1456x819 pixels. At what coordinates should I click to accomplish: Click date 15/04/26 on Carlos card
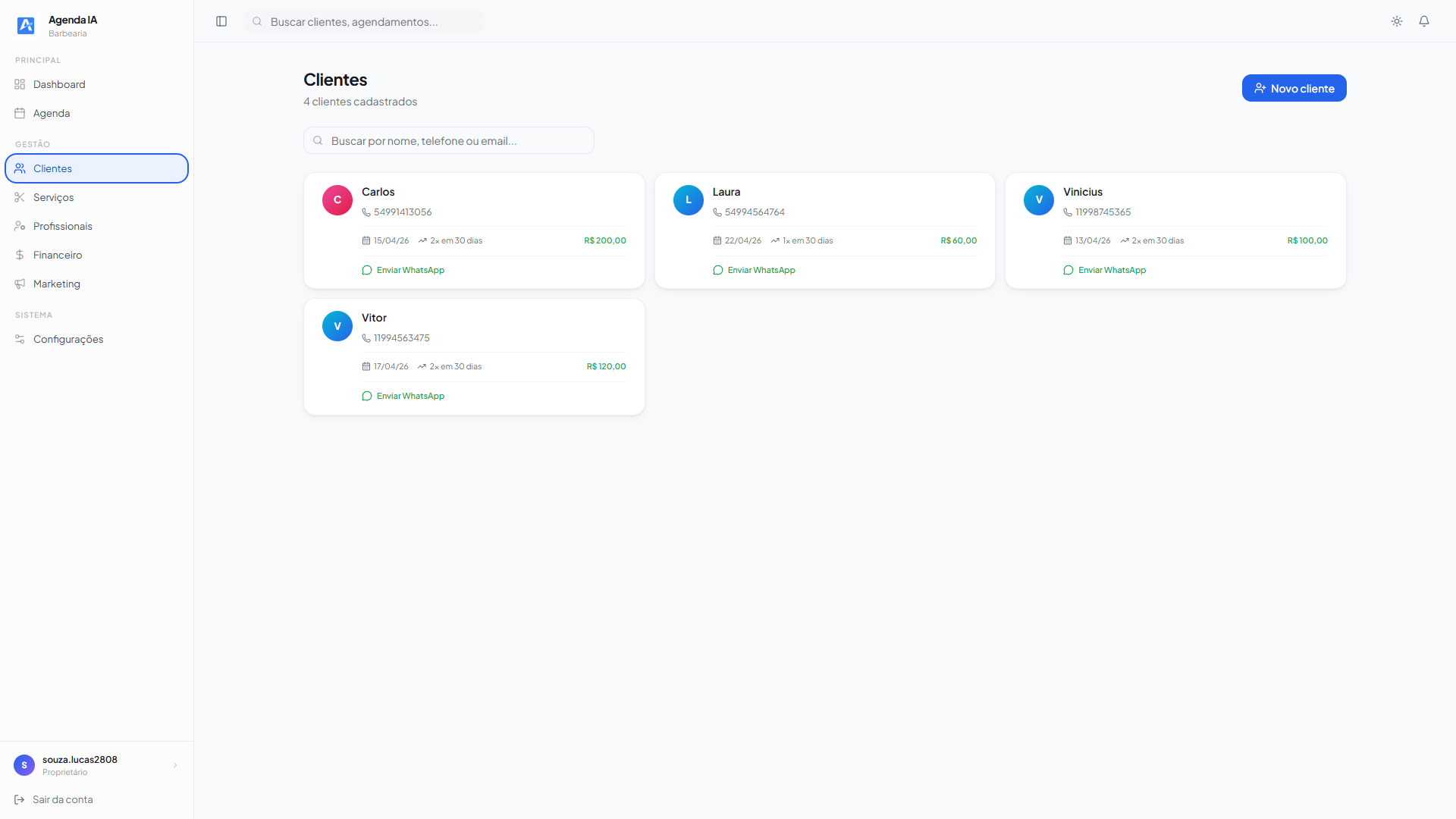tap(391, 240)
